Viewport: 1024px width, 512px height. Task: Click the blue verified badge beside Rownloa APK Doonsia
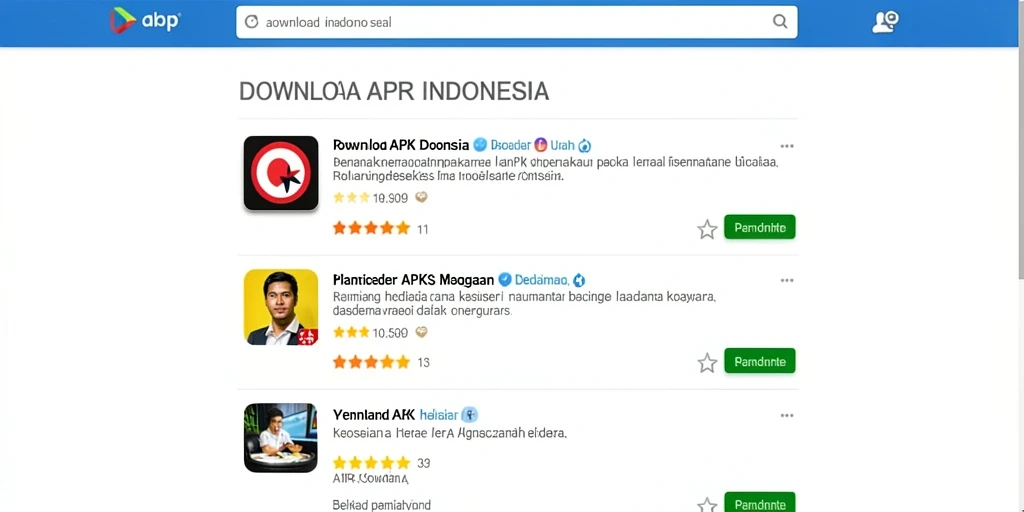click(x=480, y=145)
